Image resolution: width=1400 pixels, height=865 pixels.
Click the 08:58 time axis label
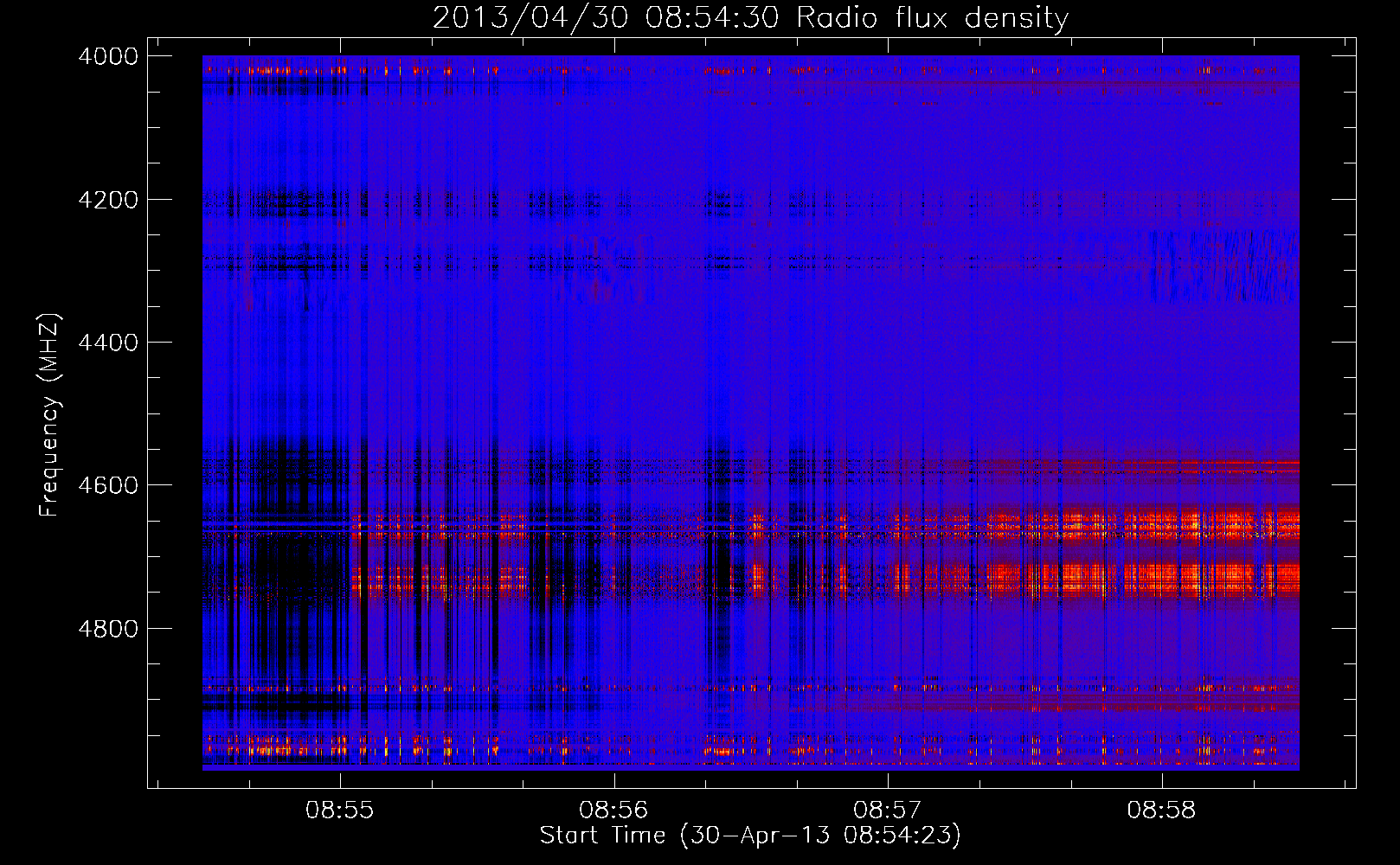[1161, 810]
